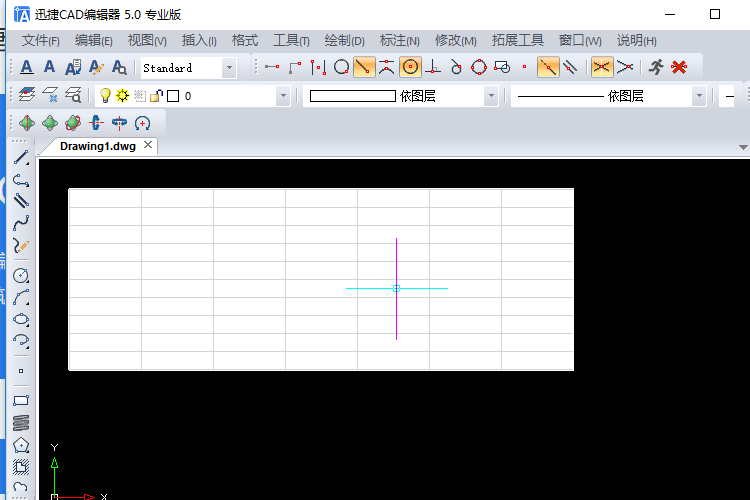Open the 格式 menu

pyautogui.click(x=245, y=41)
